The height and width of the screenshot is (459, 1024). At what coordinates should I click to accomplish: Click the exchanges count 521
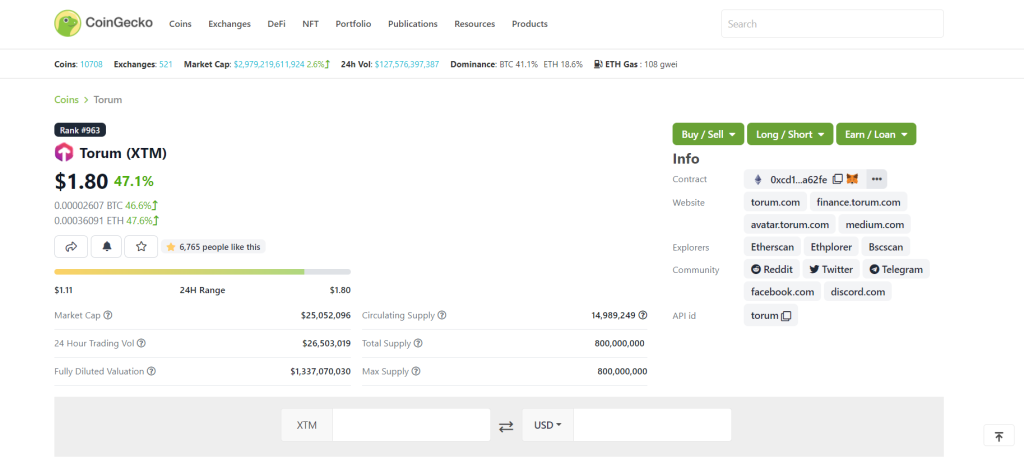coord(166,64)
